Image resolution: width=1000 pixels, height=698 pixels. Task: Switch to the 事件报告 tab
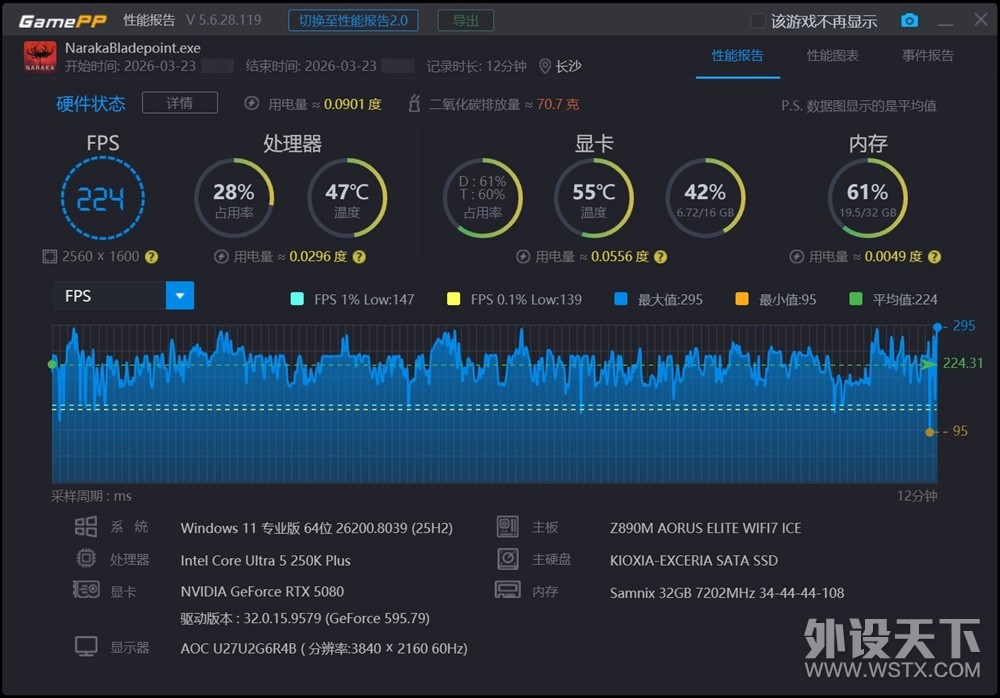pyautogui.click(x=926, y=57)
